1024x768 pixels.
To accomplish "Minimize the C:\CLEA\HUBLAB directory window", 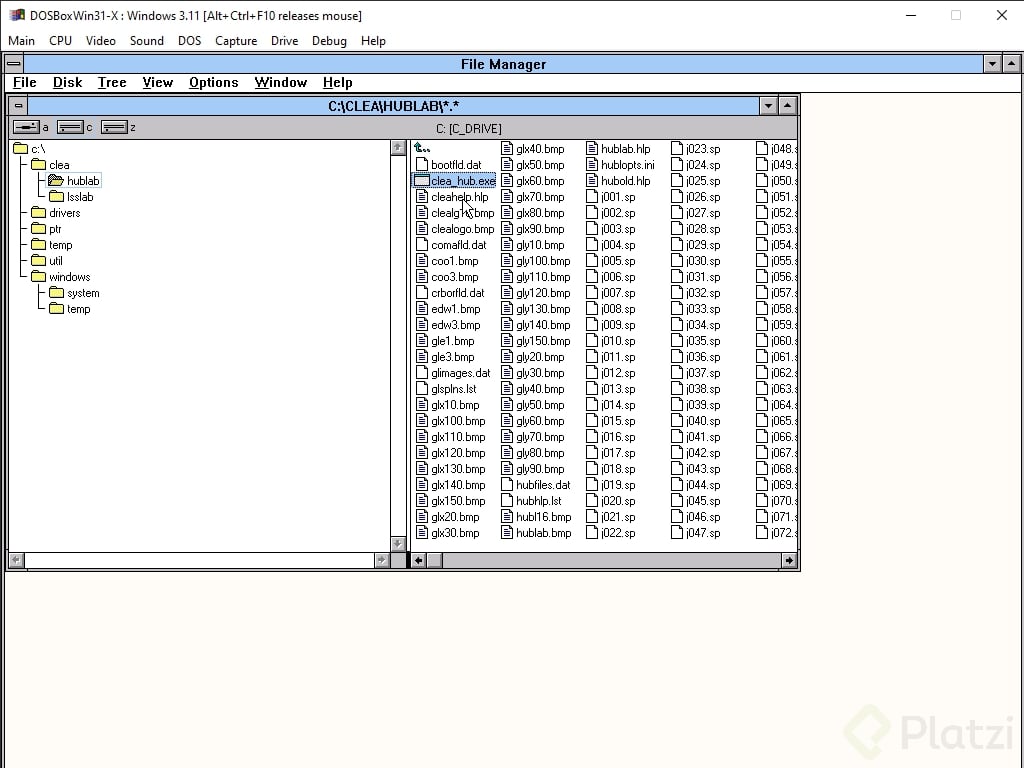I will click(768, 105).
